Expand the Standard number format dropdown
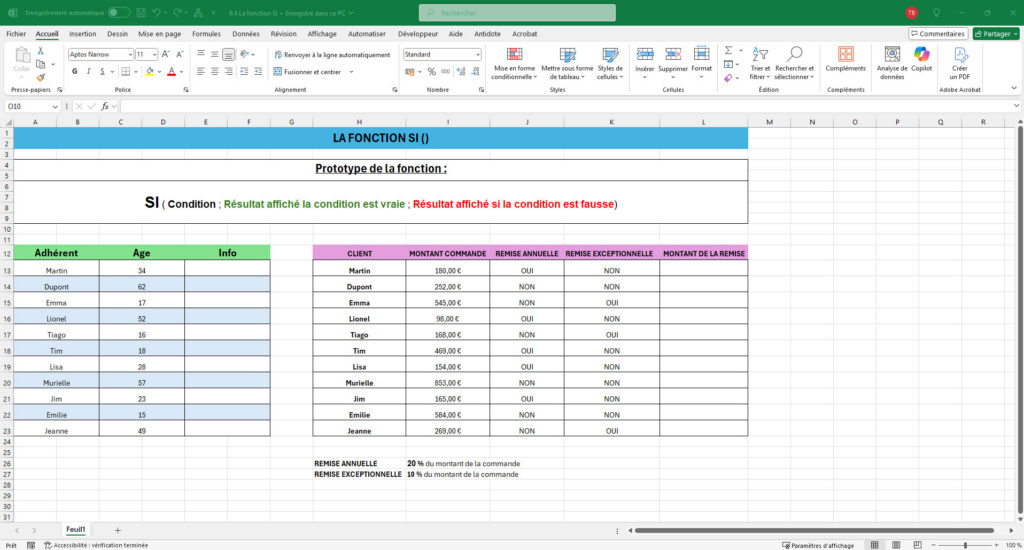This screenshot has height=550, width=1024. click(x=478, y=55)
